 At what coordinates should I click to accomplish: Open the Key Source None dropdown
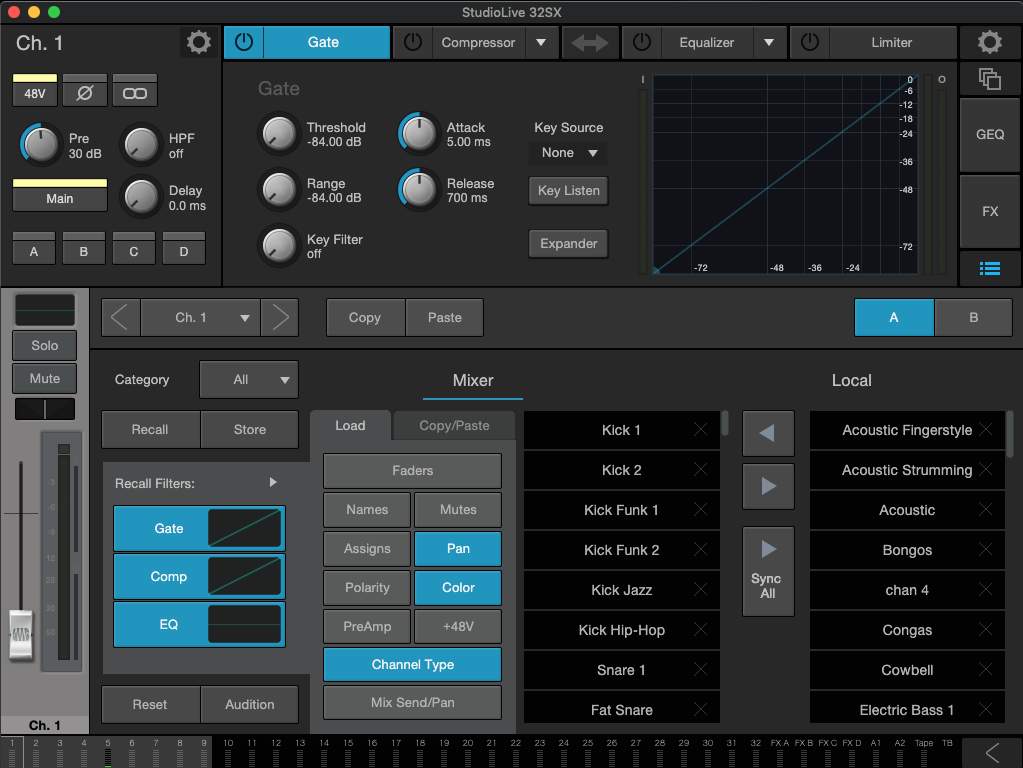[x=569, y=153]
